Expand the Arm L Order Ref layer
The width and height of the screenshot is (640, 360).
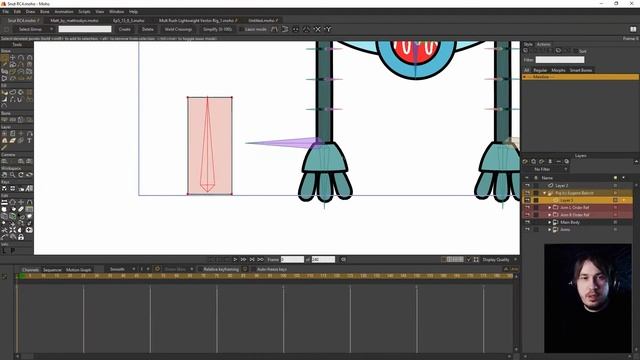(x=549, y=208)
